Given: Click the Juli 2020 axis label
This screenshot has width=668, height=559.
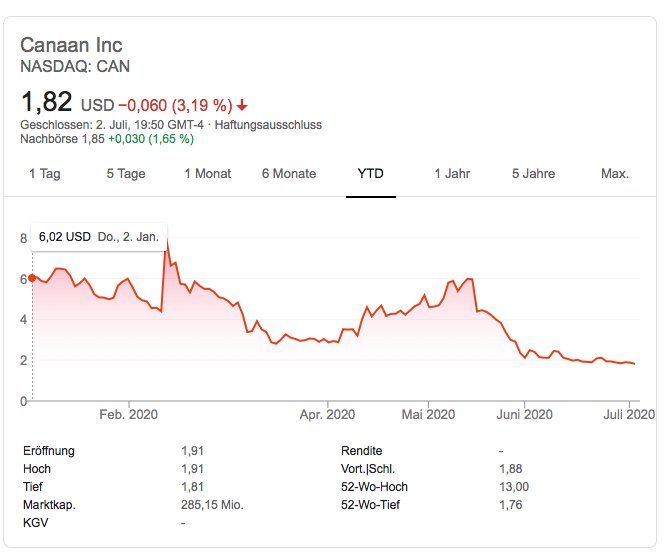Looking at the screenshot, I should point(627,415).
